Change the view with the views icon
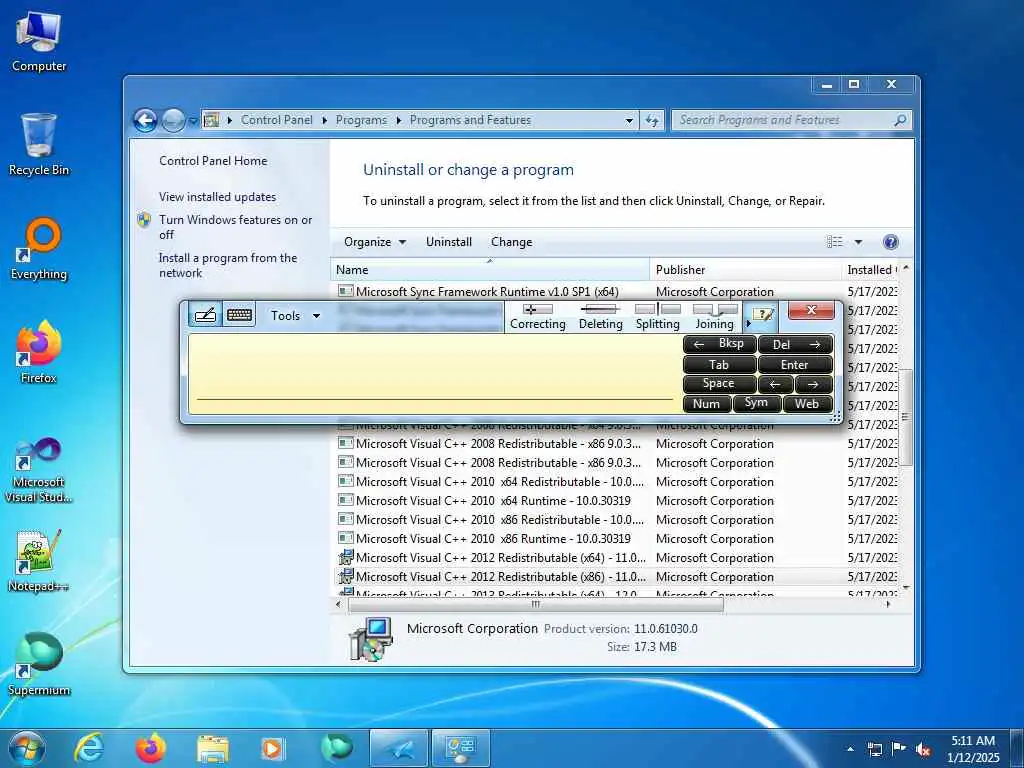 click(835, 242)
